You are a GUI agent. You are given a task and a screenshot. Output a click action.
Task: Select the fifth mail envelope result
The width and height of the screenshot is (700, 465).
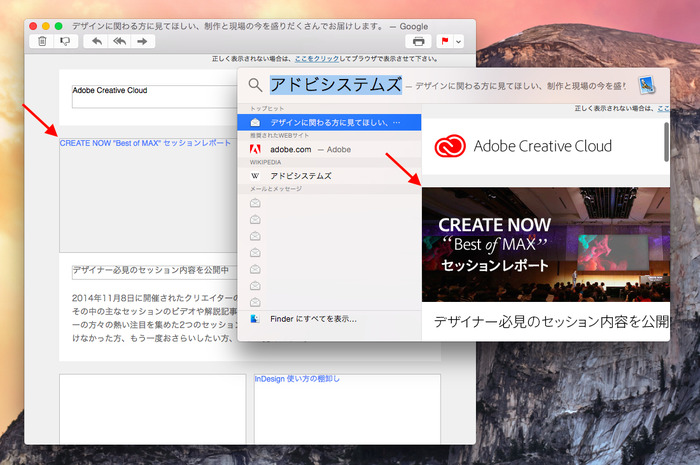329,269
